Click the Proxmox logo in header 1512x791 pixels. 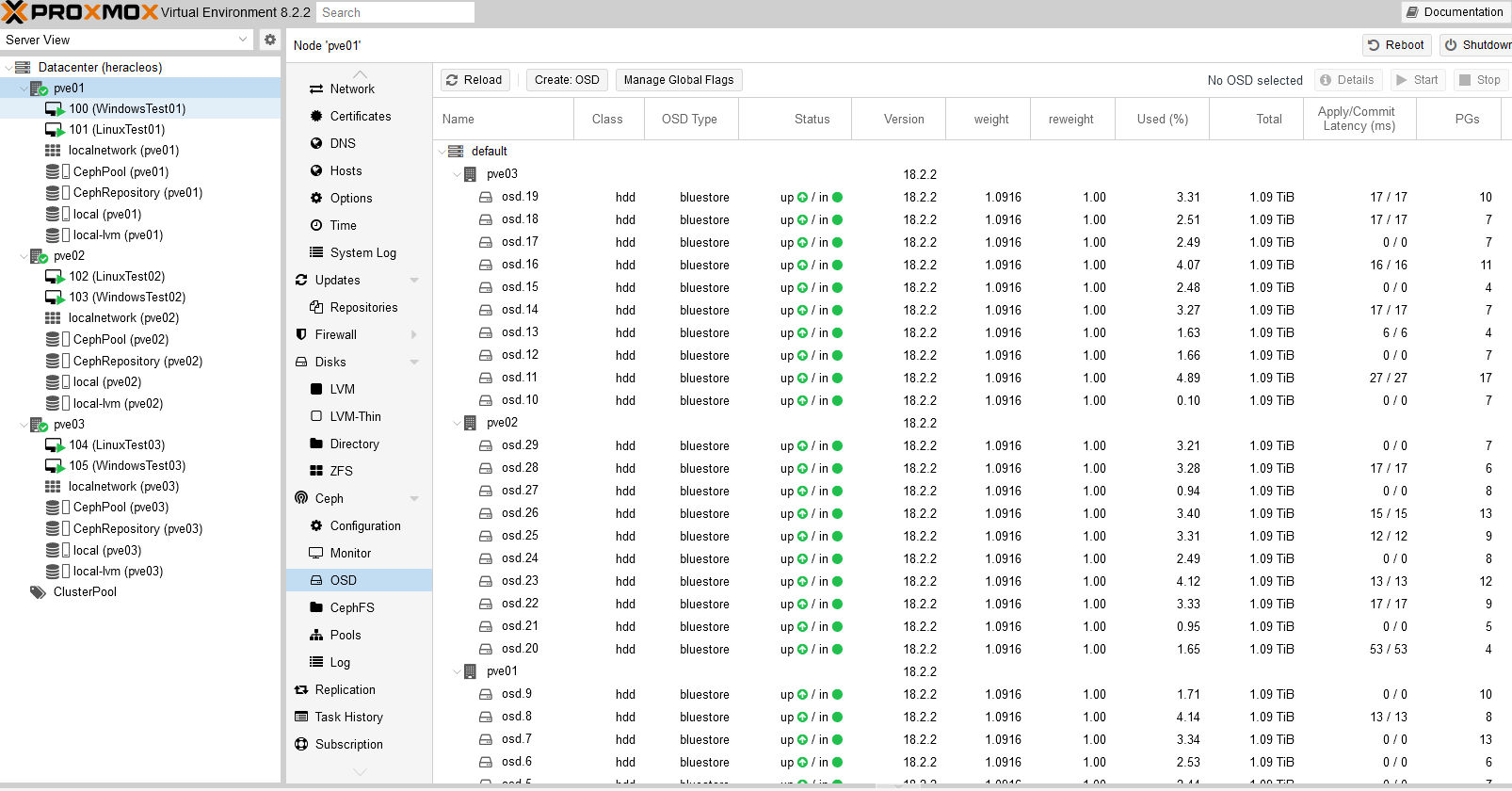[x=80, y=12]
